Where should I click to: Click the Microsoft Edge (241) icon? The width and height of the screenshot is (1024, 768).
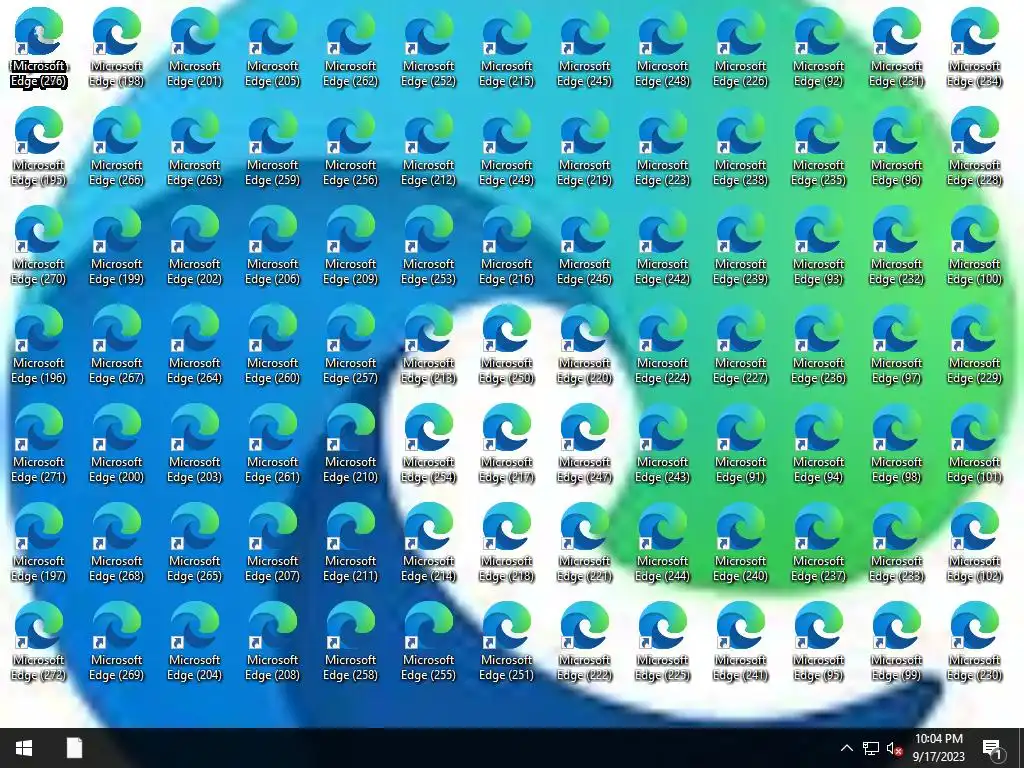(740, 642)
